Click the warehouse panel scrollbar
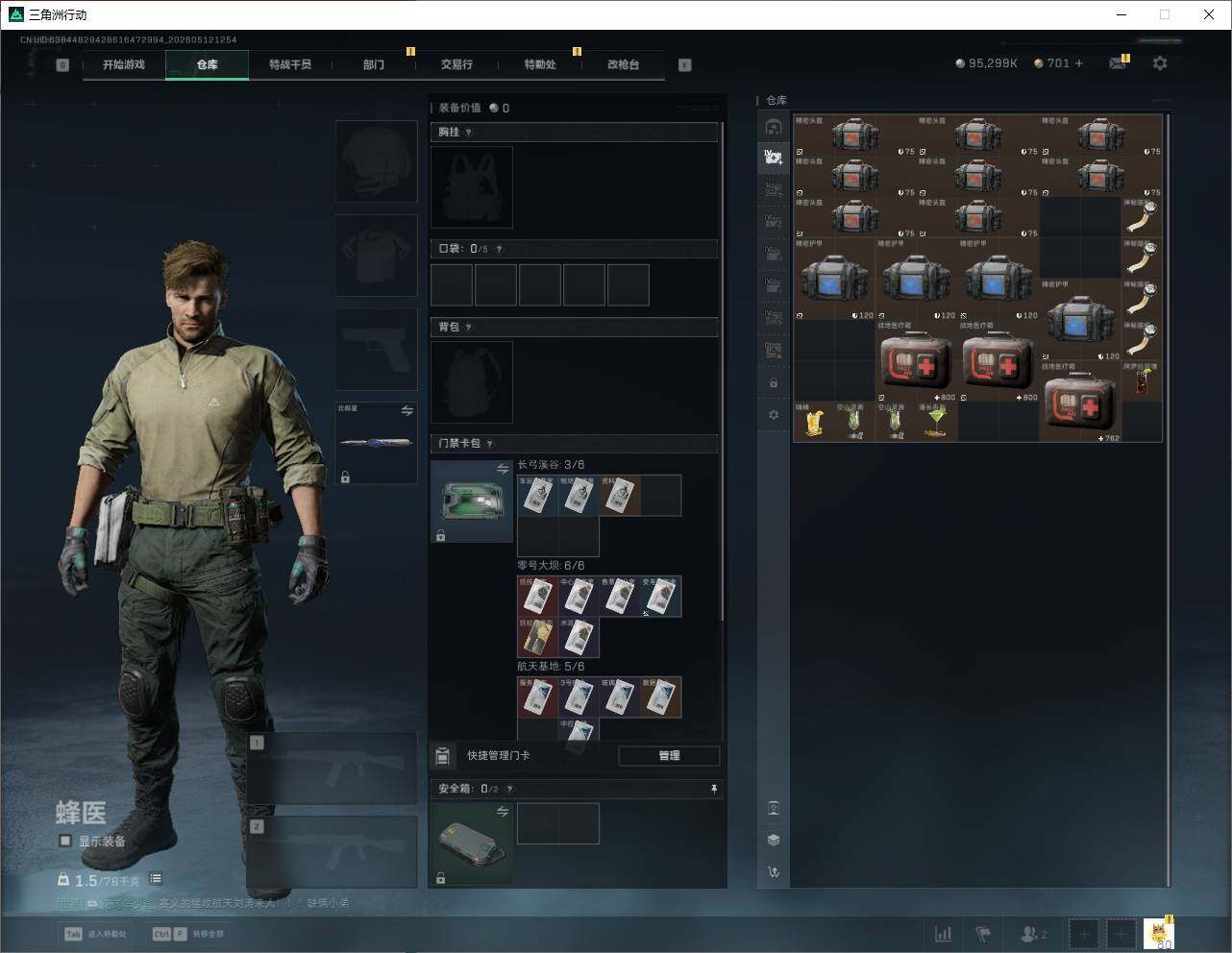Viewport: 1232px width, 953px height. (1169, 500)
